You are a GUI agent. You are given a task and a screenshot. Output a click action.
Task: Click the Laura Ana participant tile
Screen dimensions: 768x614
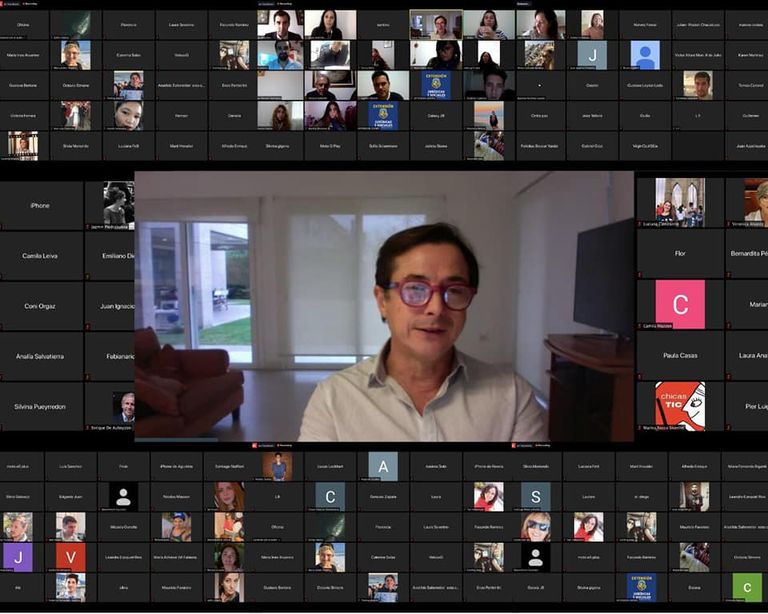click(x=747, y=355)
